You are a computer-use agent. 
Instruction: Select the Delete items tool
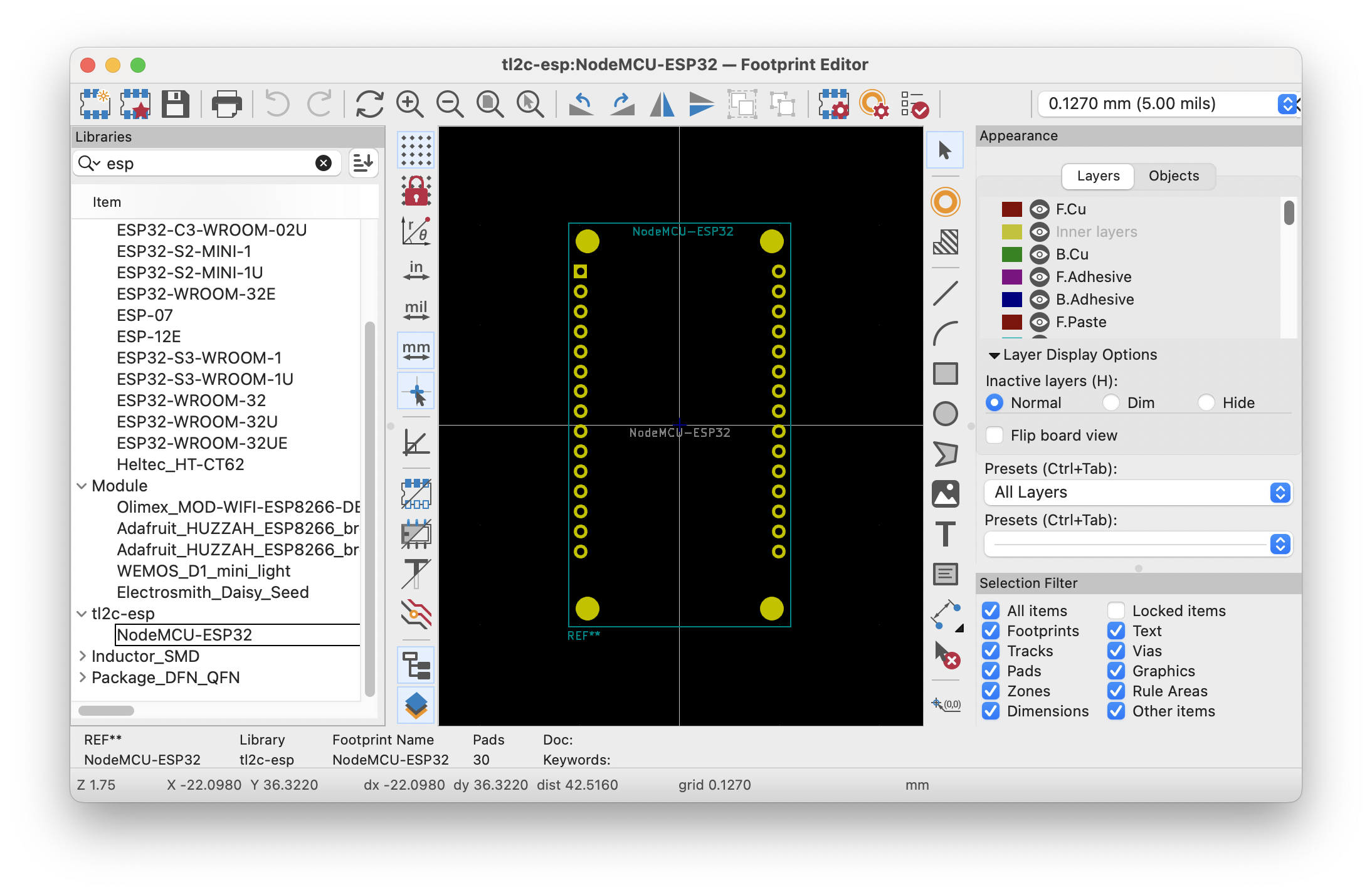click(946, 654)
